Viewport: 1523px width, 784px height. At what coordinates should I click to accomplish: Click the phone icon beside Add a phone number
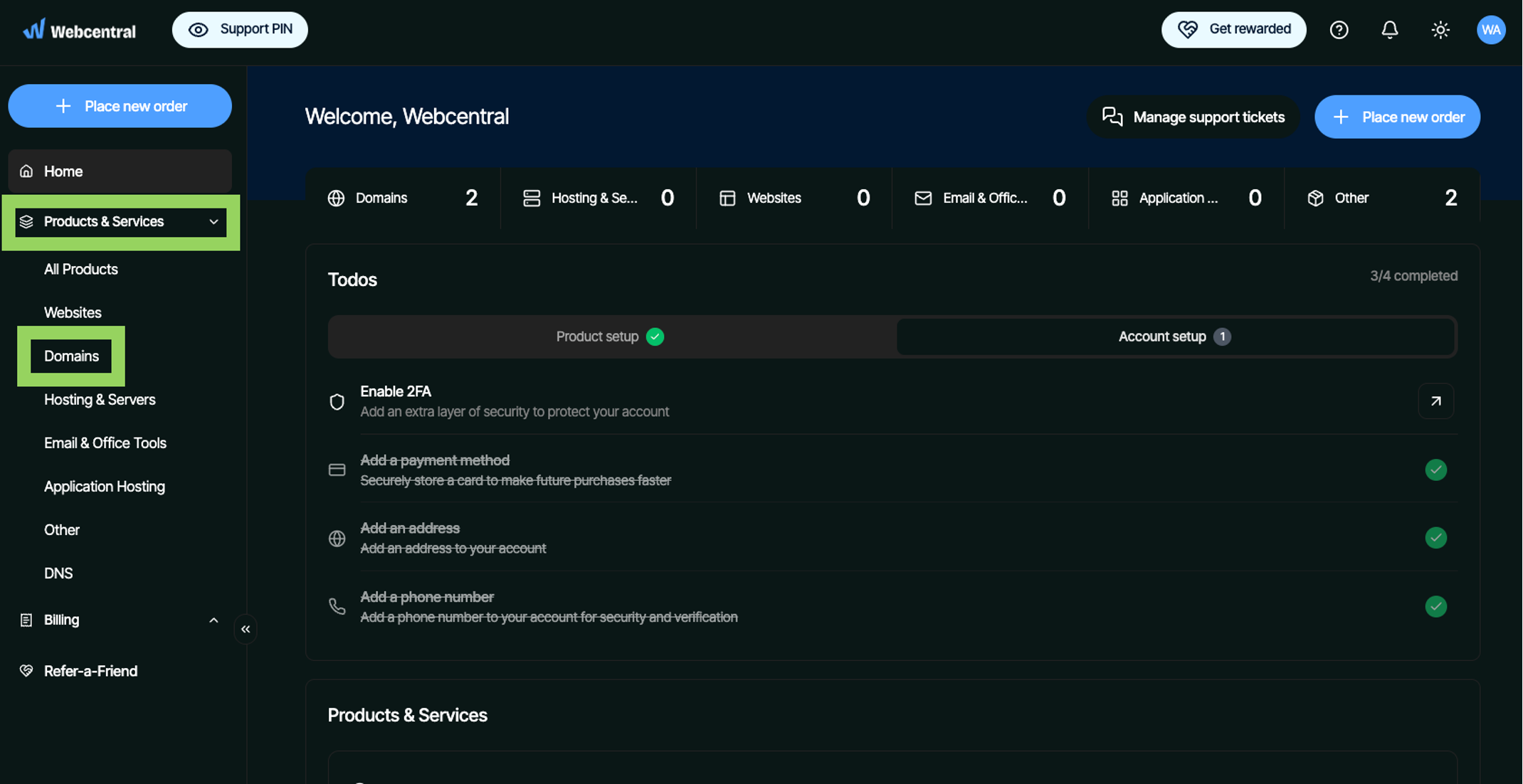(x=337, y=607)
